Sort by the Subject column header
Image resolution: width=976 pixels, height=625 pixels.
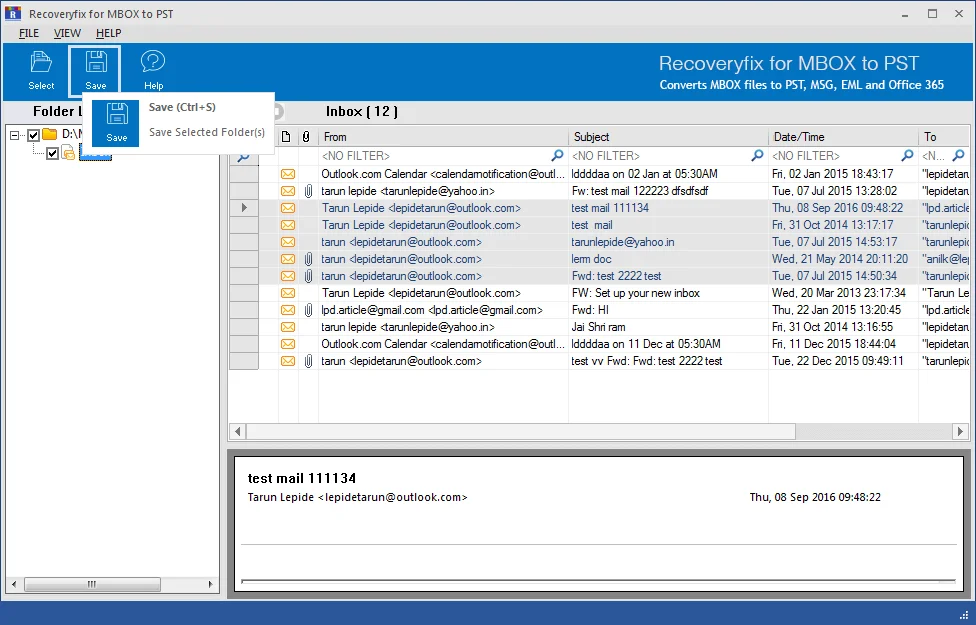click(668, 137)
